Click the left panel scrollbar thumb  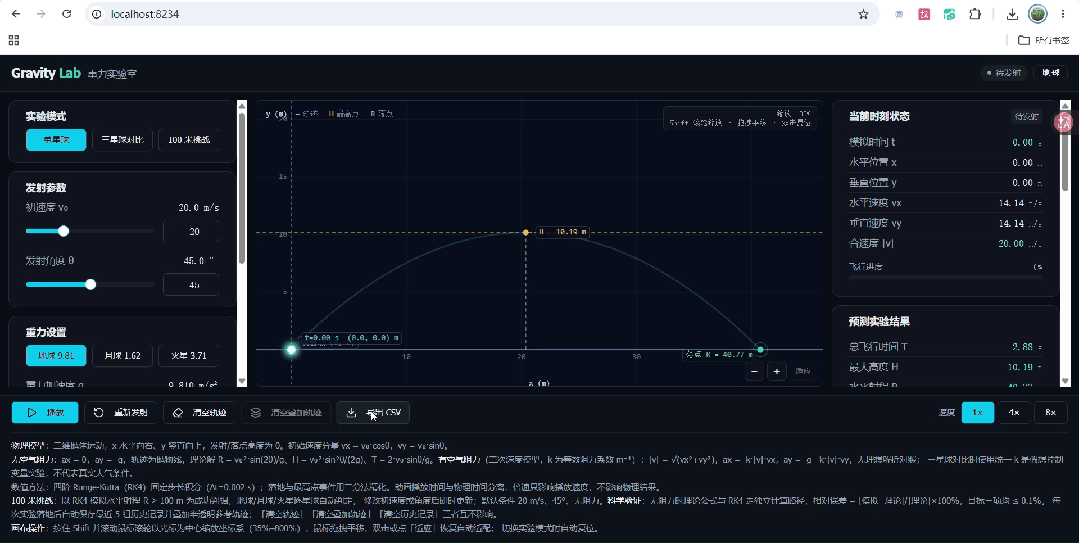(x=242, y=187)
